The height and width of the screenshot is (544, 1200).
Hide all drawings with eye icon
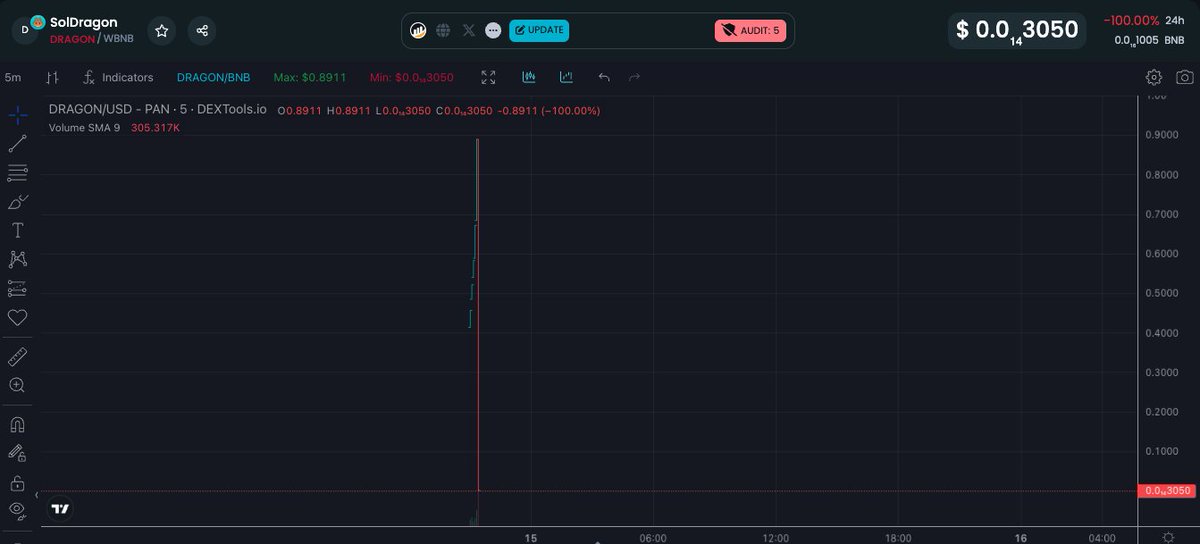[17, 511]
